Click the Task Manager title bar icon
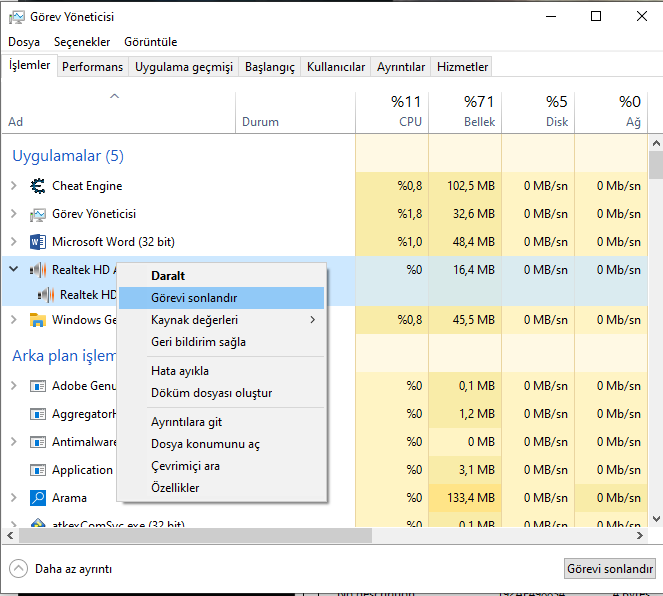Image resolution: width=663 pixels, height=596 pixels. [x=17, y=17]
